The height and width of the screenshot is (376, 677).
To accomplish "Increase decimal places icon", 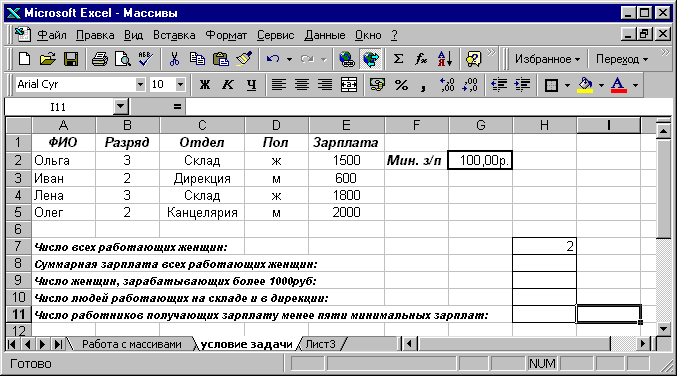I will point(446,85).
